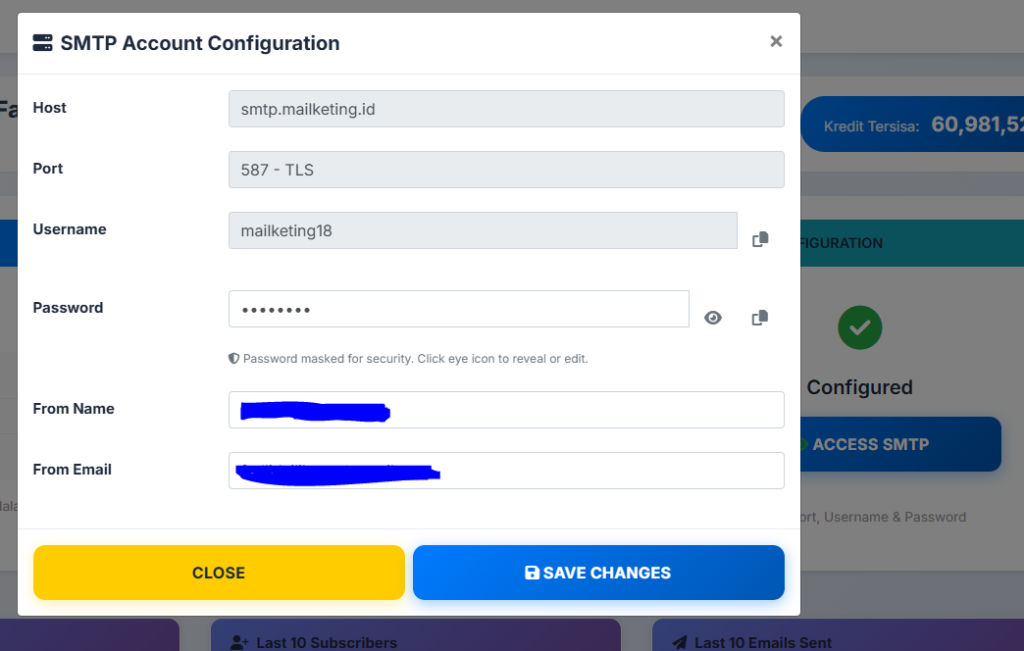Click into the Password field
1024x651 pixels.
(x=458, y=309)
